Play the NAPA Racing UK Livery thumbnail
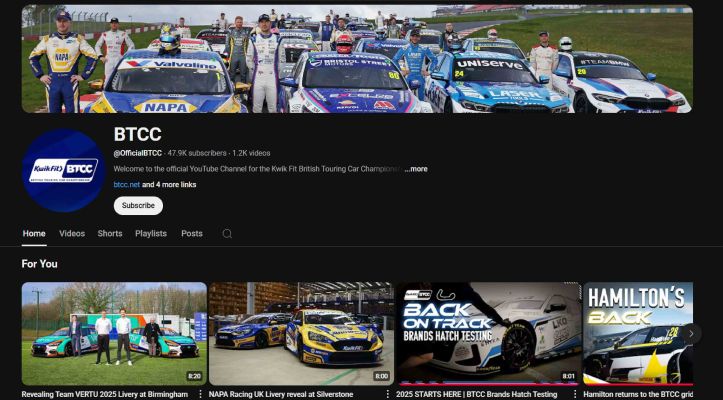 tap(301, 333)
